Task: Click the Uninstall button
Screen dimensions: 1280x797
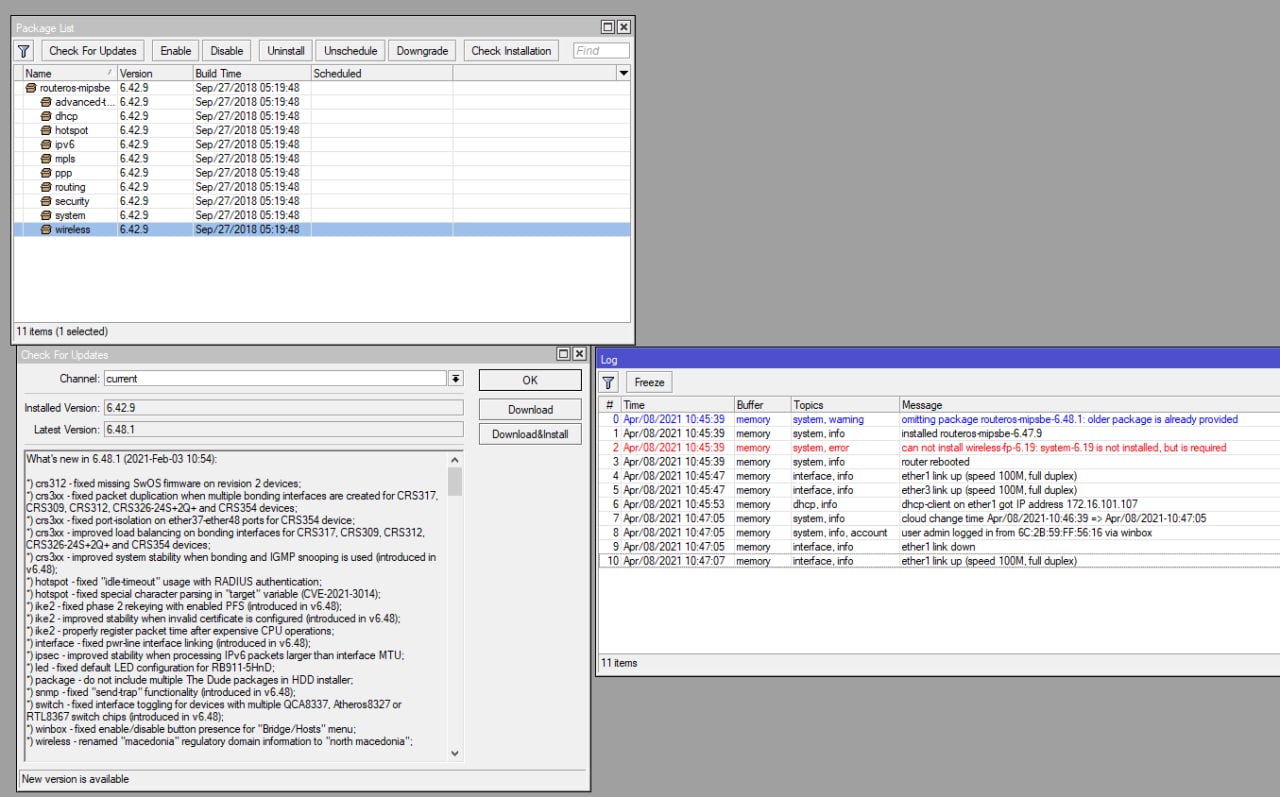Action: pyautogui.click(x=286, y=51)
